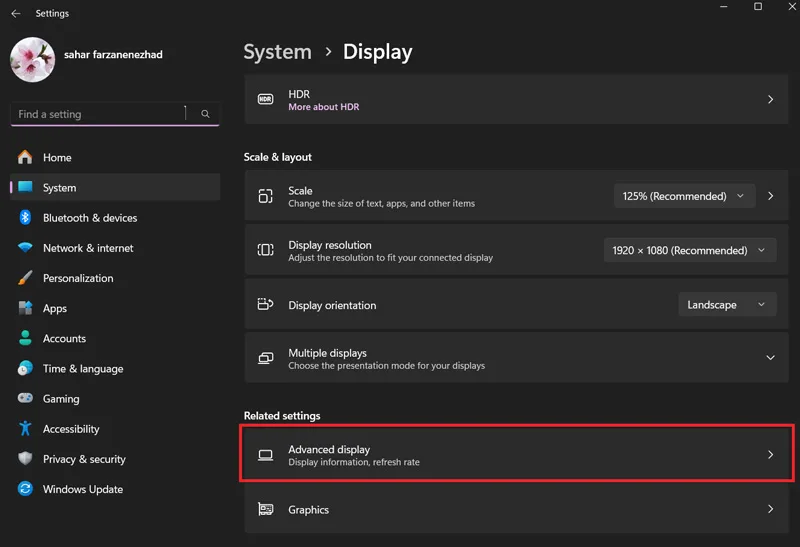Click the back arrow icon beside Settings
Screen dimensions: 800x547
click(16, 13)
